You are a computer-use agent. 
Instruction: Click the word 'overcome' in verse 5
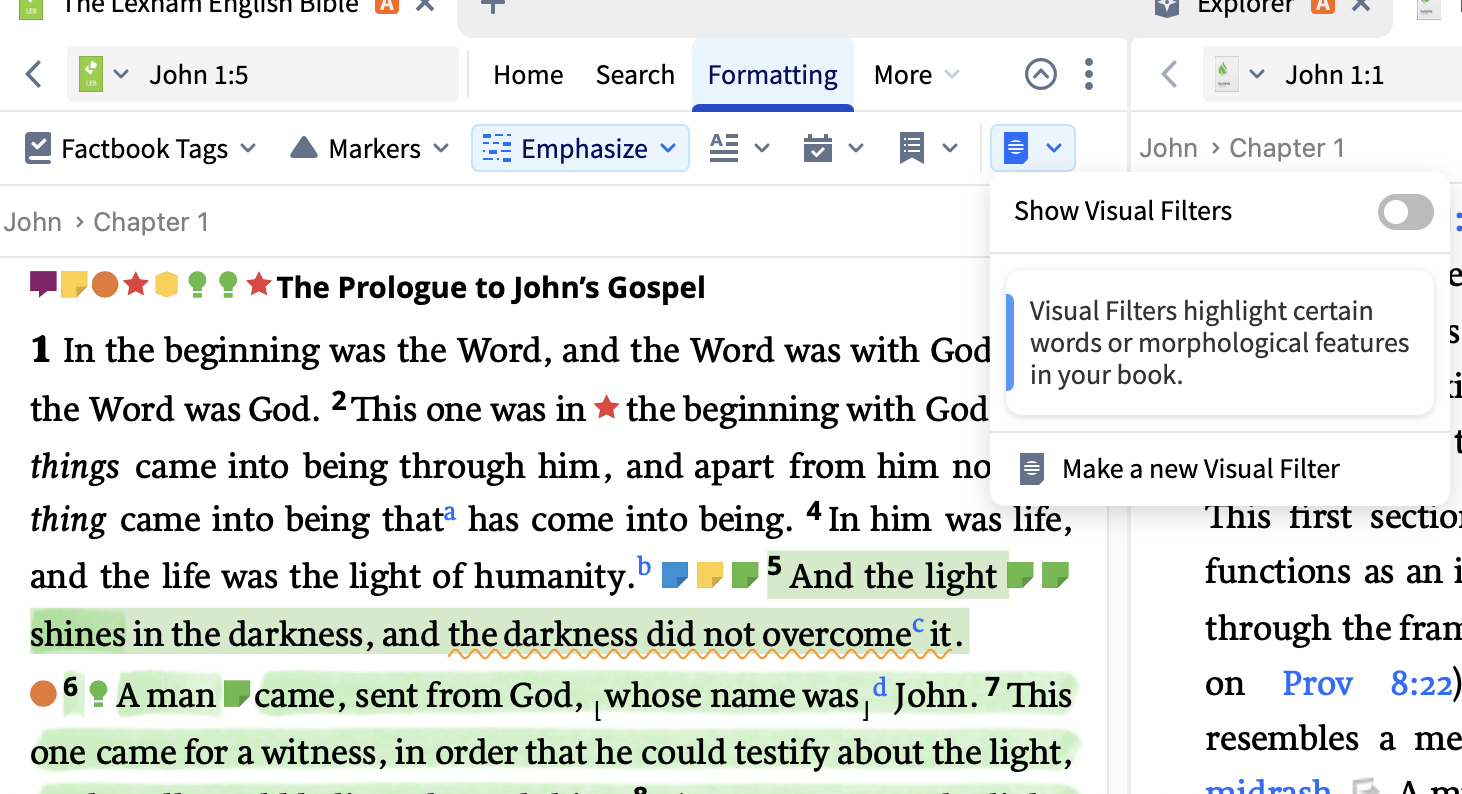(836, 634)
